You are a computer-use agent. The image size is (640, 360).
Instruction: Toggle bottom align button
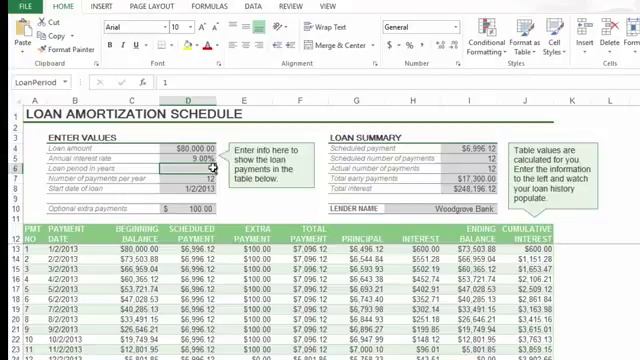(x=259, y=27)
